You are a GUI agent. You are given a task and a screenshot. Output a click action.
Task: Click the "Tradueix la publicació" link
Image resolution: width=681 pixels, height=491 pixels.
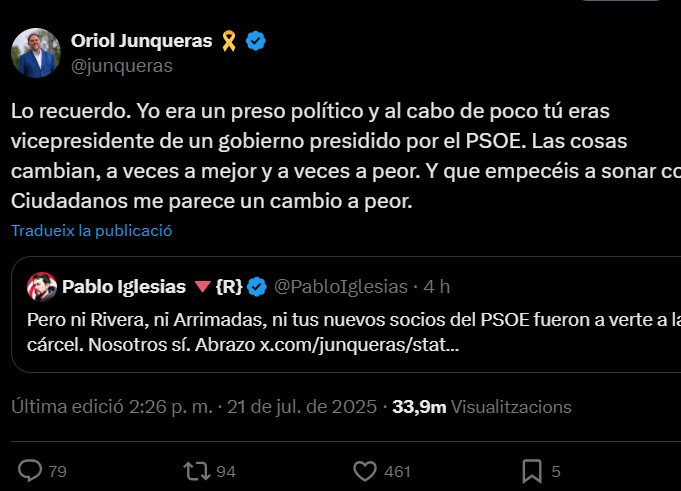point(92,231)
